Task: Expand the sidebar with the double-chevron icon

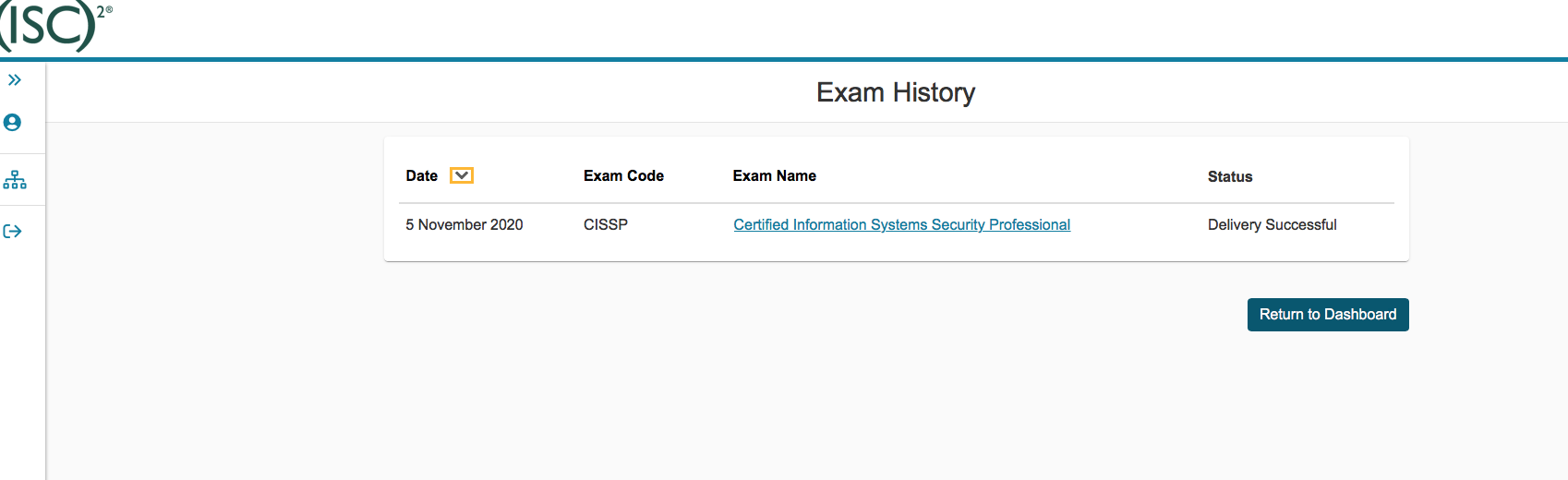Action: (15, 80)
